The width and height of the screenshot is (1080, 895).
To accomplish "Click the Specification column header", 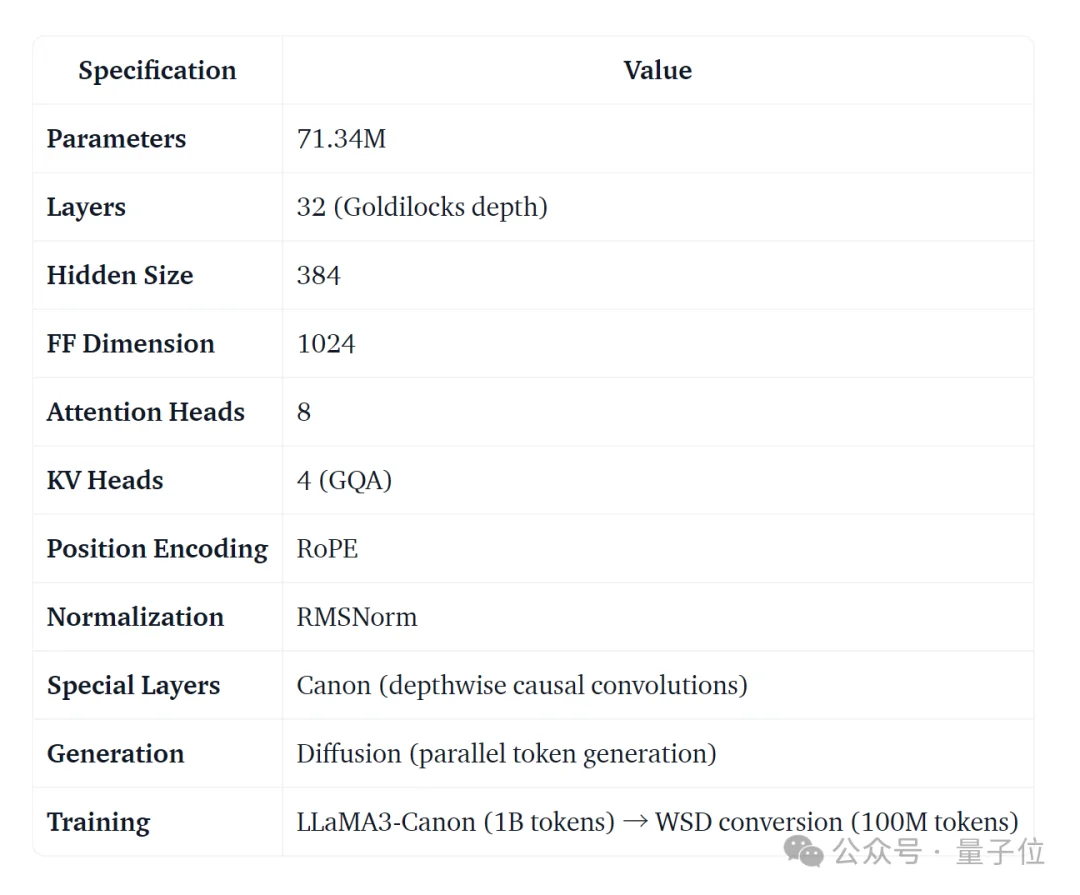I will coord(158,71).
